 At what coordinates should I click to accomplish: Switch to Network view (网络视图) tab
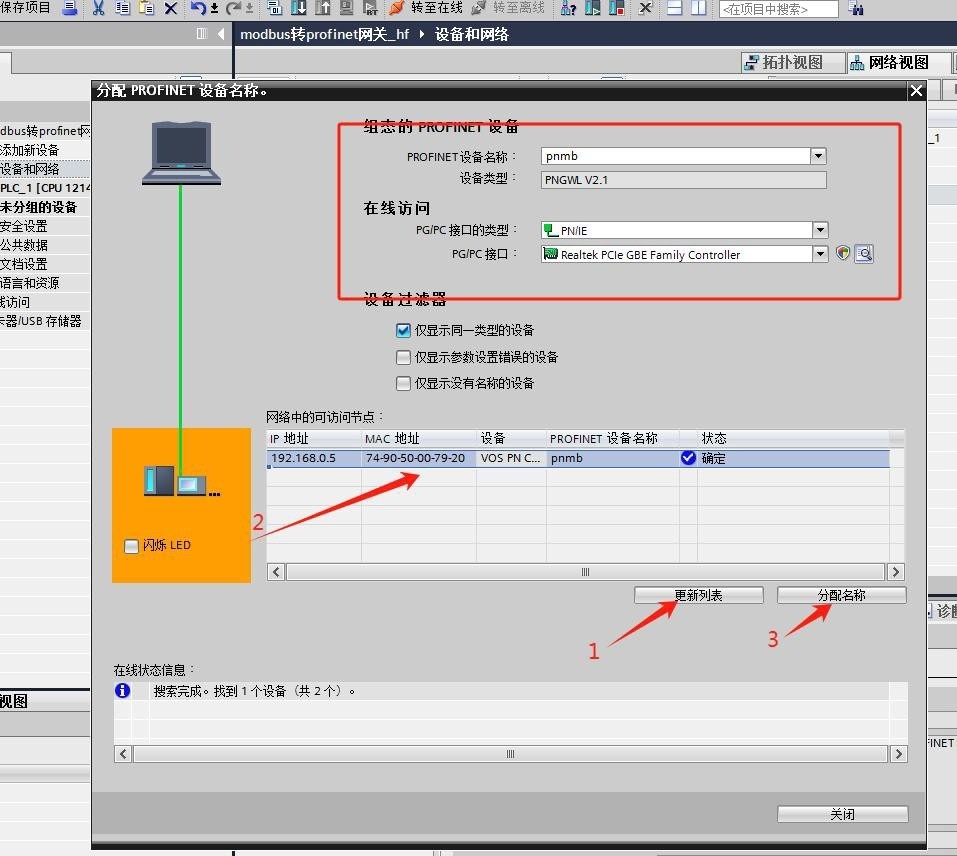tap(889, 62)
